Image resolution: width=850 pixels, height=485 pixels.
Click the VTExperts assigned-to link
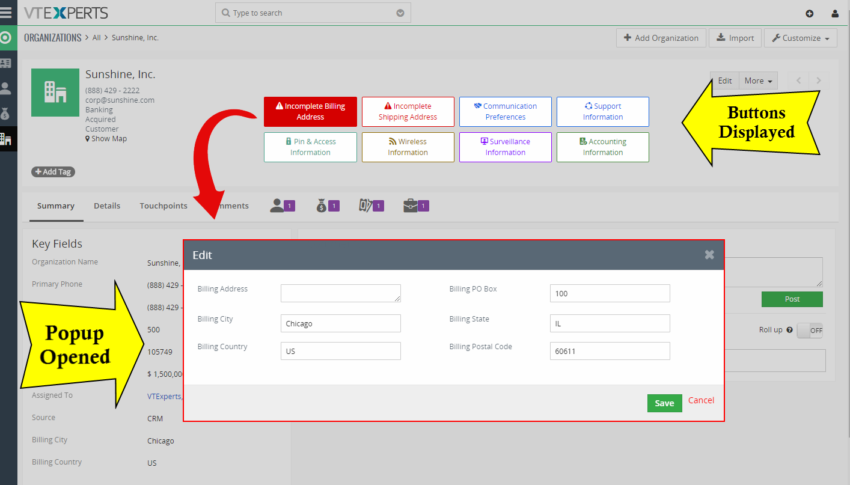(x=164, y=397)
